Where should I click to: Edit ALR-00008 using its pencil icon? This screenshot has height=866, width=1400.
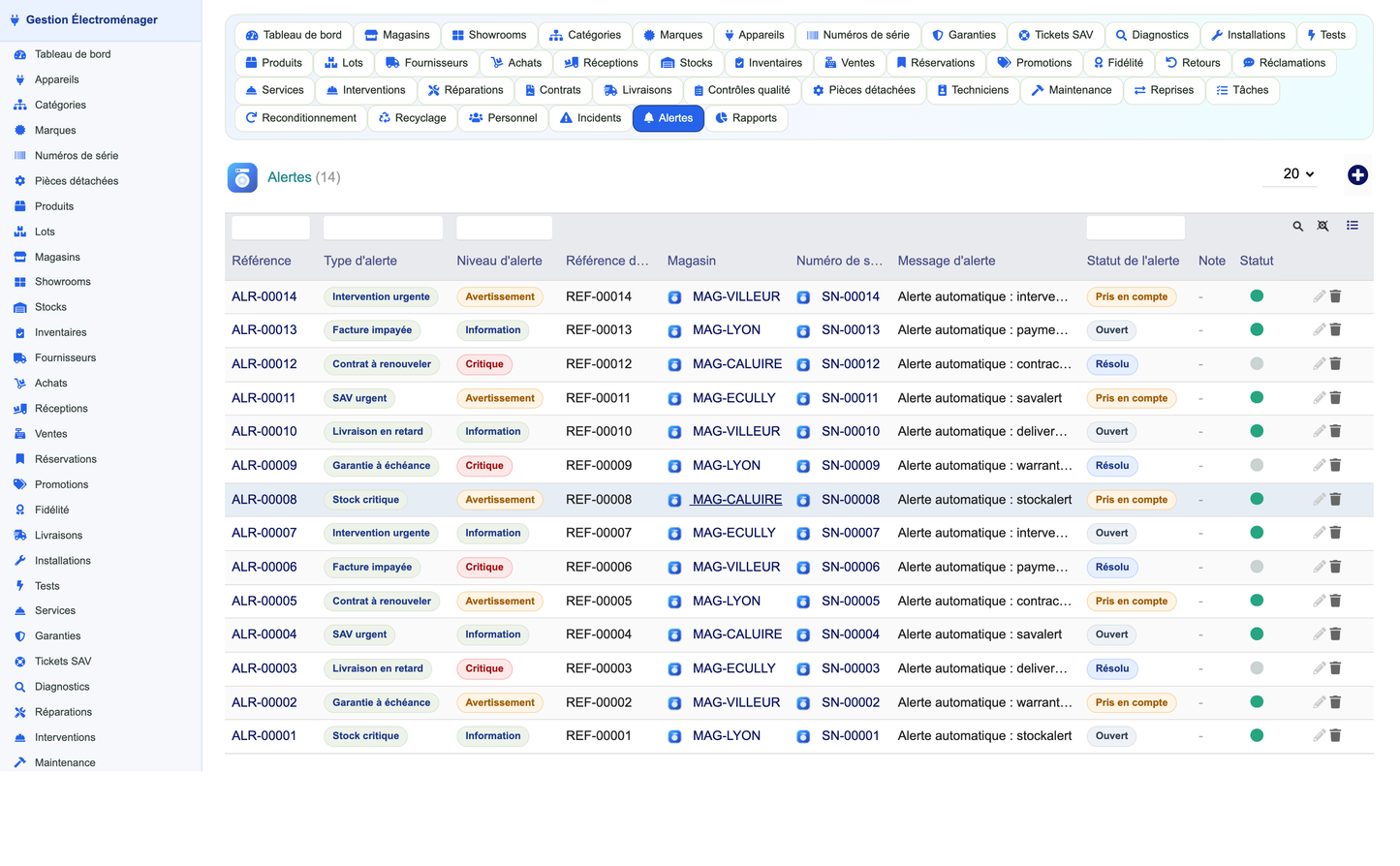[x=1319, y=500]
